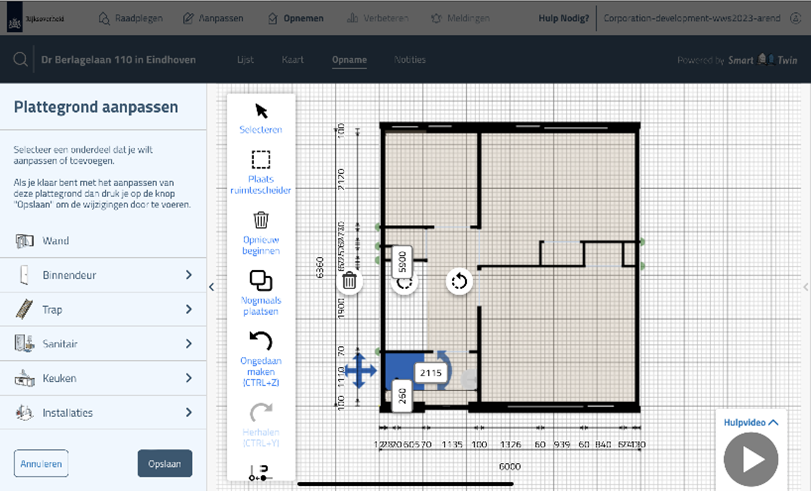Image resolution: width=811 pixels, height=491 pixels.
Task: Open the Notities tab
Action: pyautogui.click(x=410, y=60)
